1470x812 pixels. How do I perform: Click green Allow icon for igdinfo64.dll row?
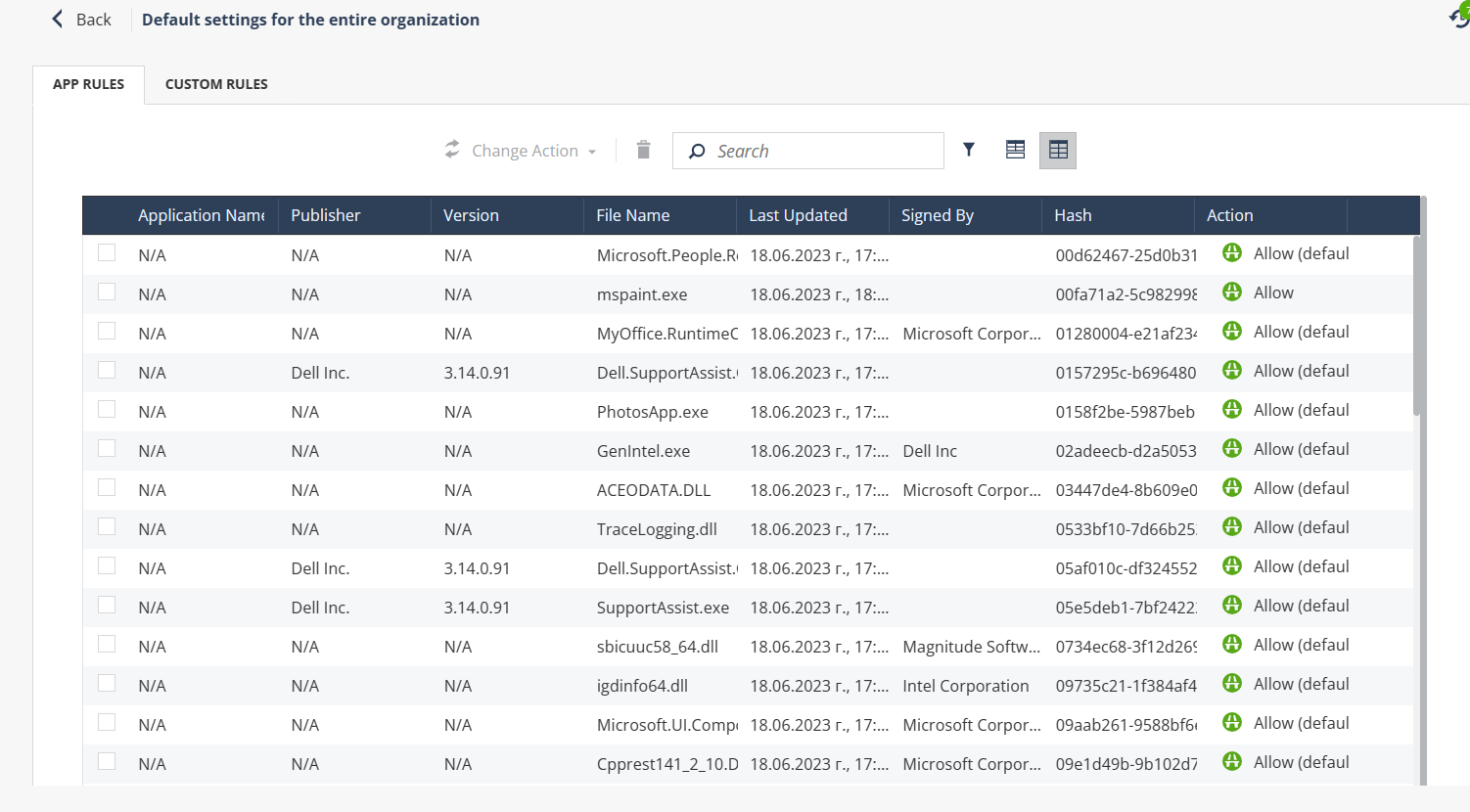click(x=1232, y=683)
